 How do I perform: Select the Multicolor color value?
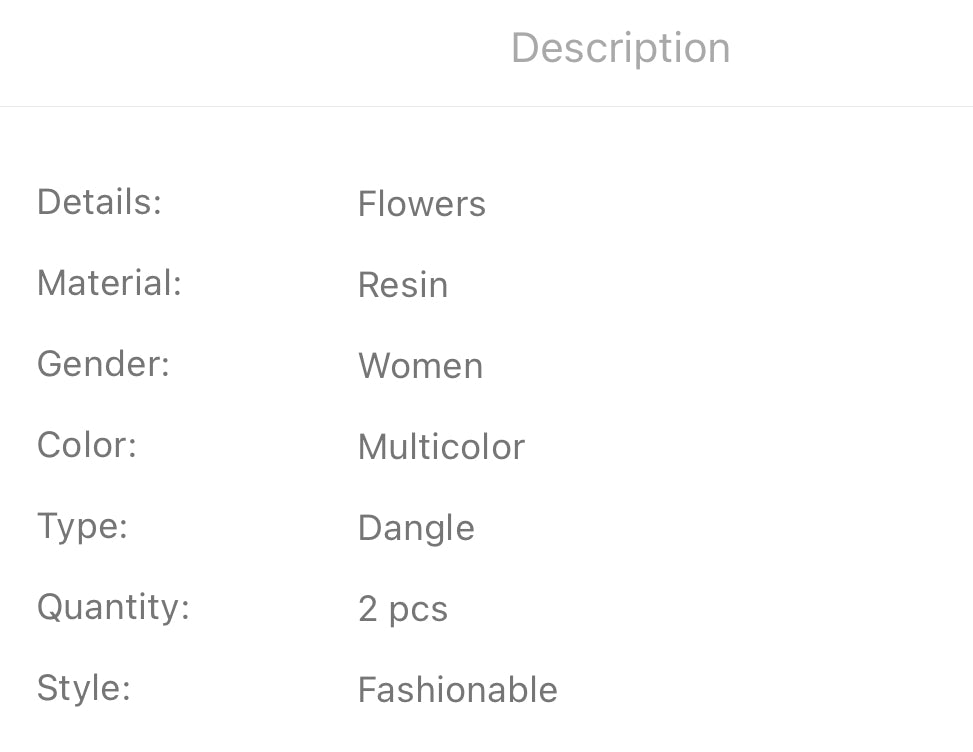click(x=440, y=447)
